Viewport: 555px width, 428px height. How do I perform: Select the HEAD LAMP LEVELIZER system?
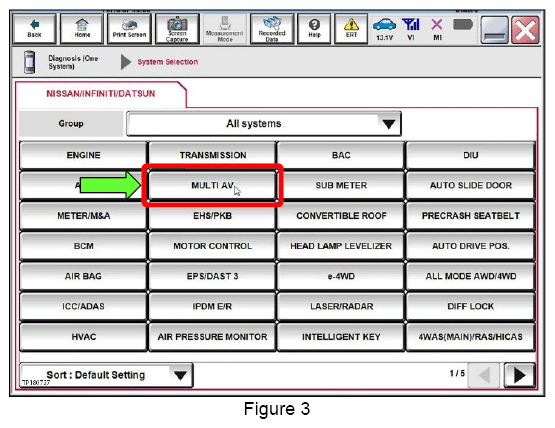click(341, 246)
